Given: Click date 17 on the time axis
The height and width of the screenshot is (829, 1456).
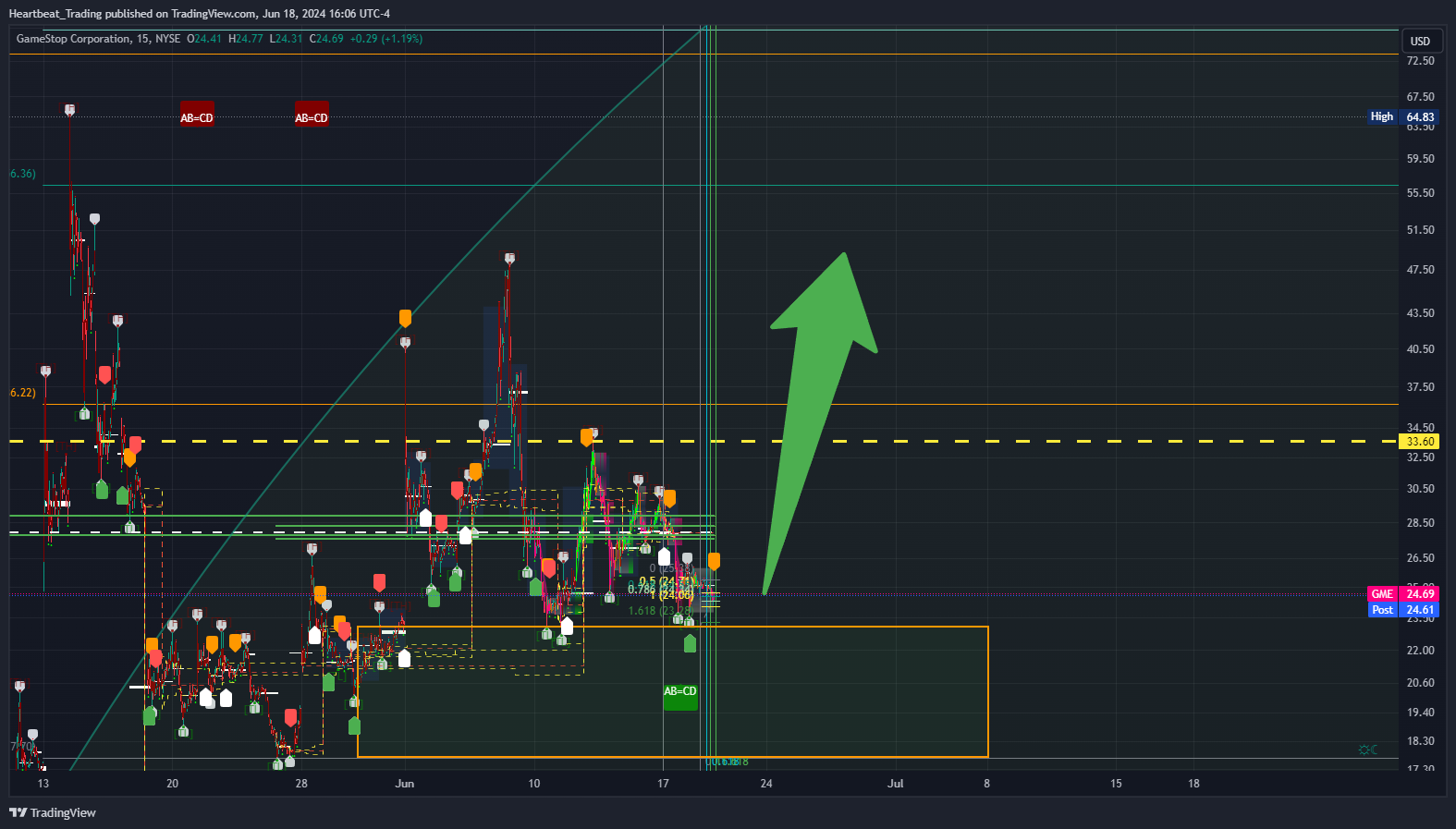Looking at the screenshot, I should click(663, 784).
